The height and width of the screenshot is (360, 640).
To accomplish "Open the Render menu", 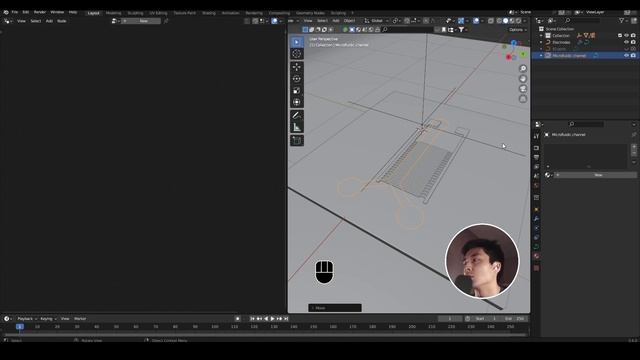I will [x=40, y=12].
